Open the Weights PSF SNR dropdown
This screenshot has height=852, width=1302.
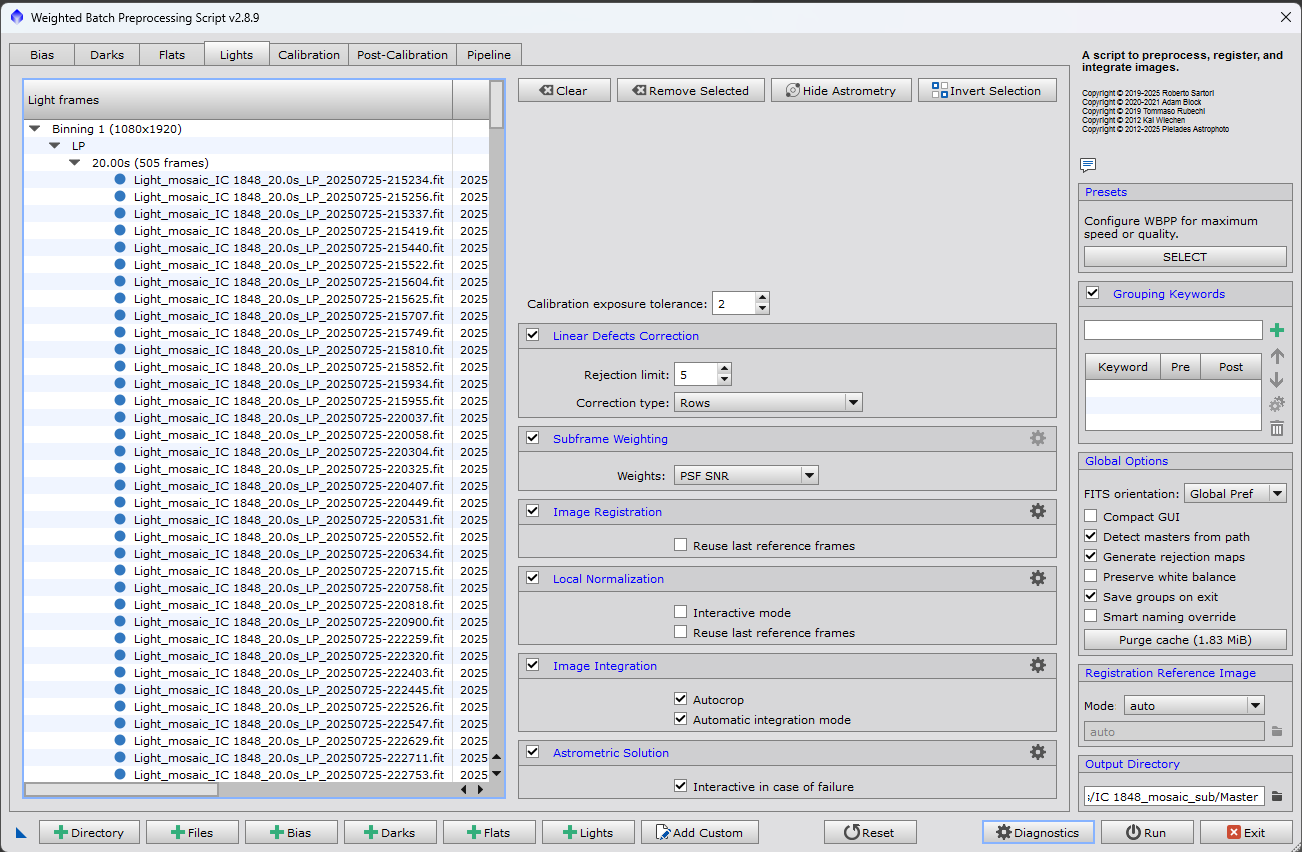pyautogui.click(x=746, y=476)
